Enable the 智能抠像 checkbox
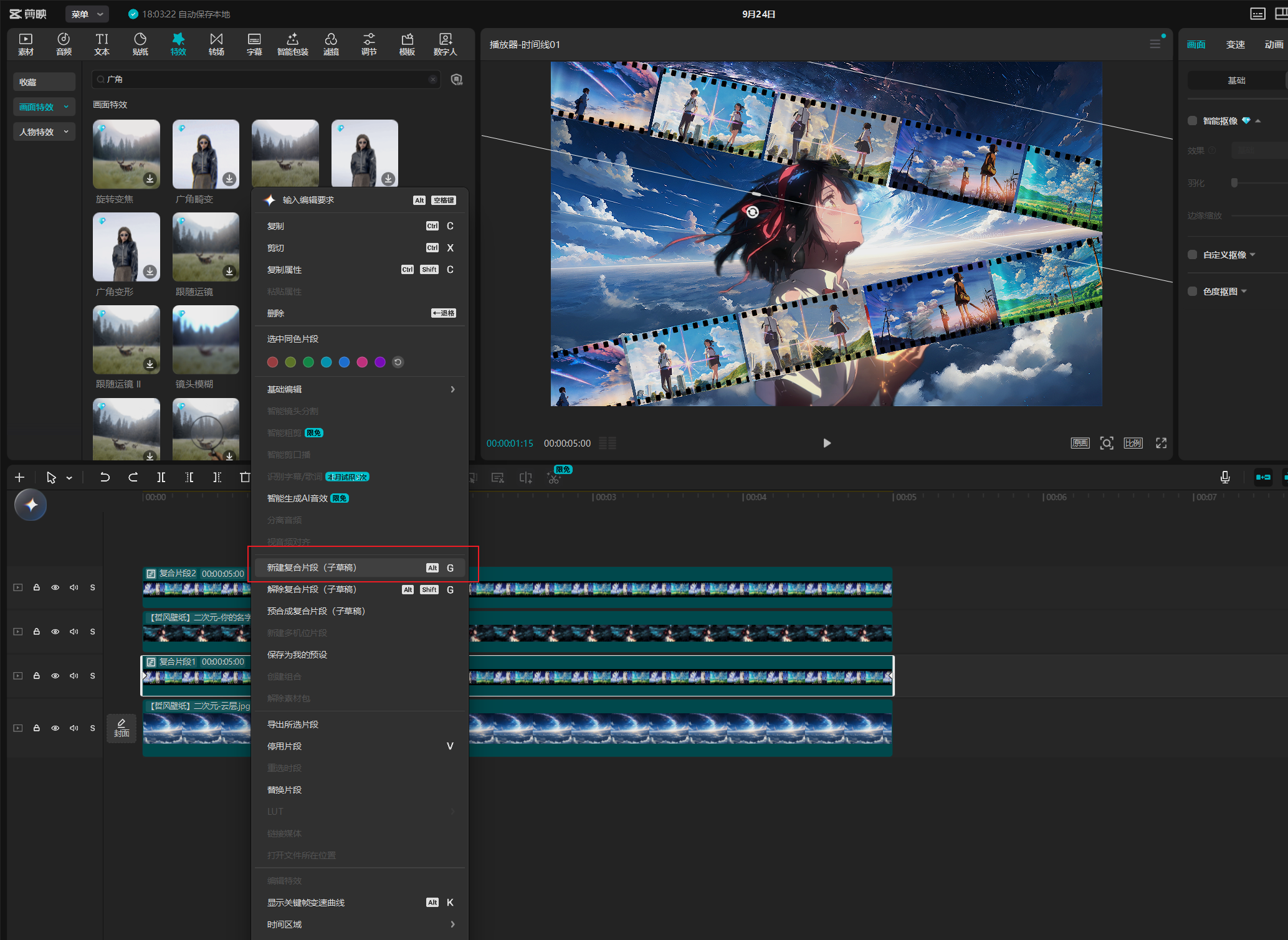This screenshot has height=940, width=1288. (1192, 121)
